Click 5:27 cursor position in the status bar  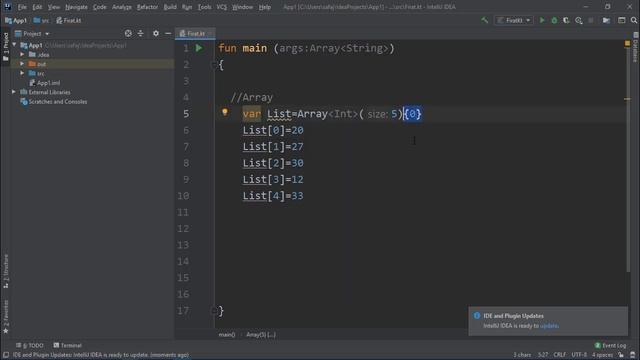[x=543, y=355]
